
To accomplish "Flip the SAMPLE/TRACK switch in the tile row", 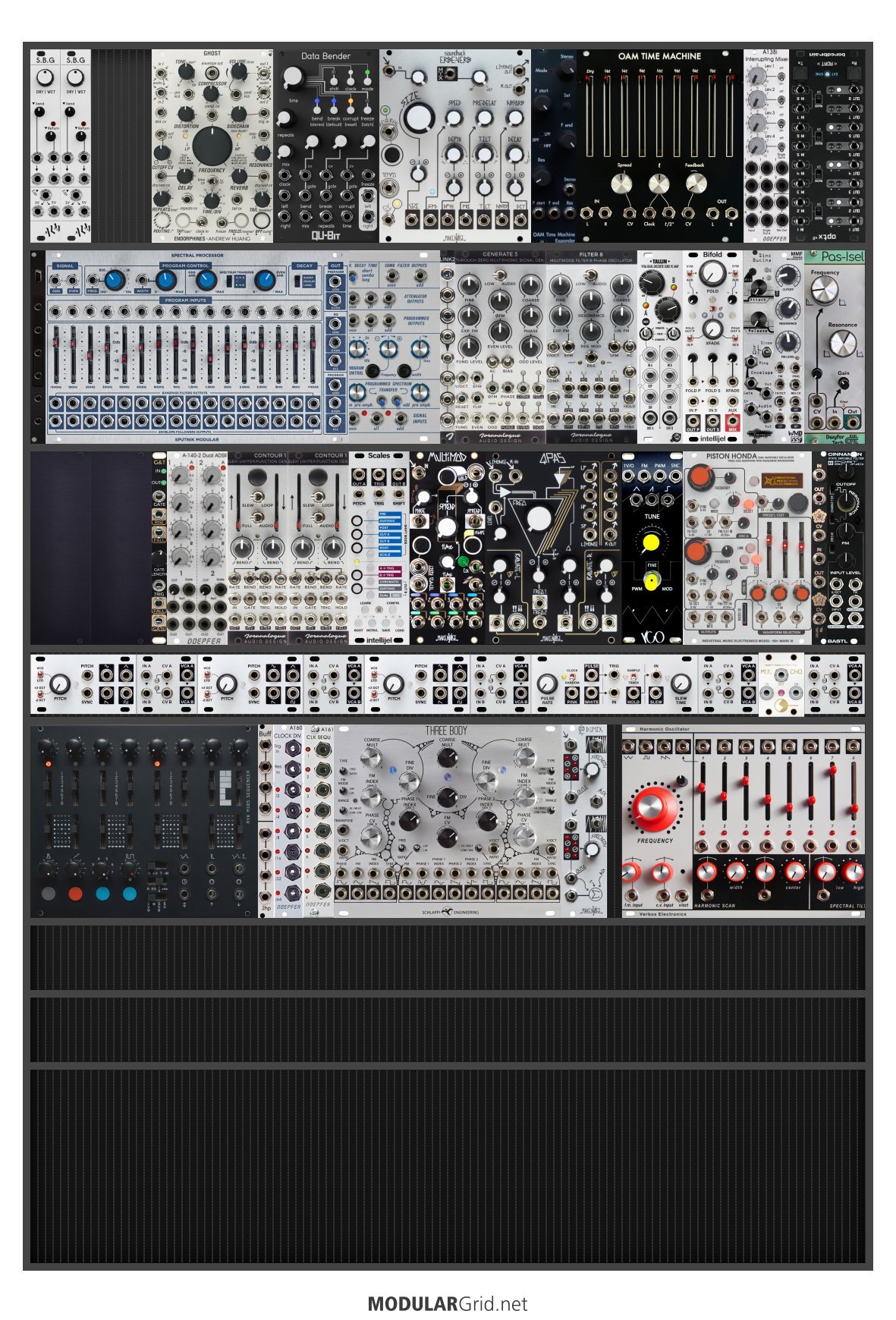I will [633, 676].
